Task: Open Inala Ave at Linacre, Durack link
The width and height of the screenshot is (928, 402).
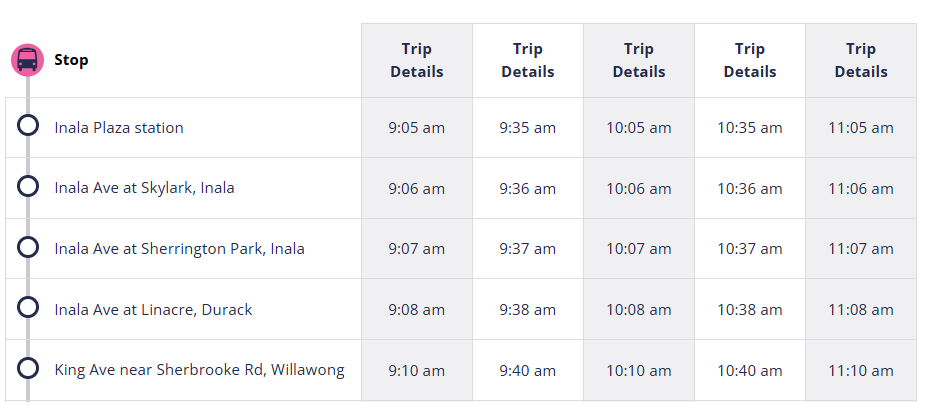Action: [x=153, y=310]
